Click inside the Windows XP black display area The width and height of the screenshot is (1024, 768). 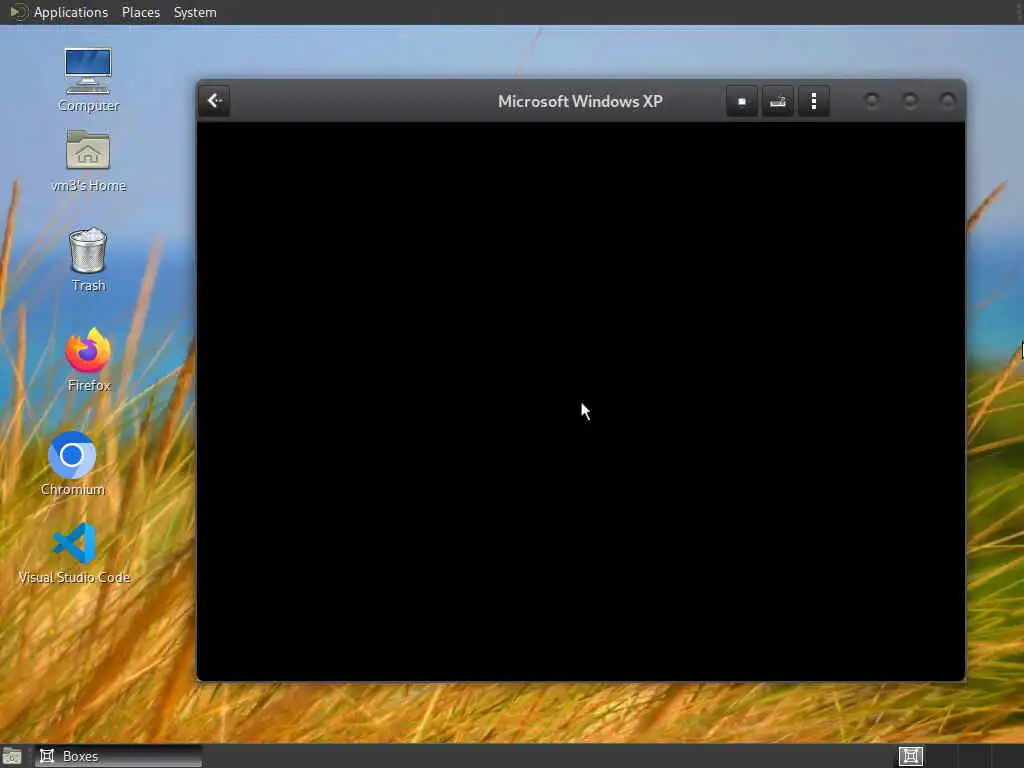pos(581,401)
